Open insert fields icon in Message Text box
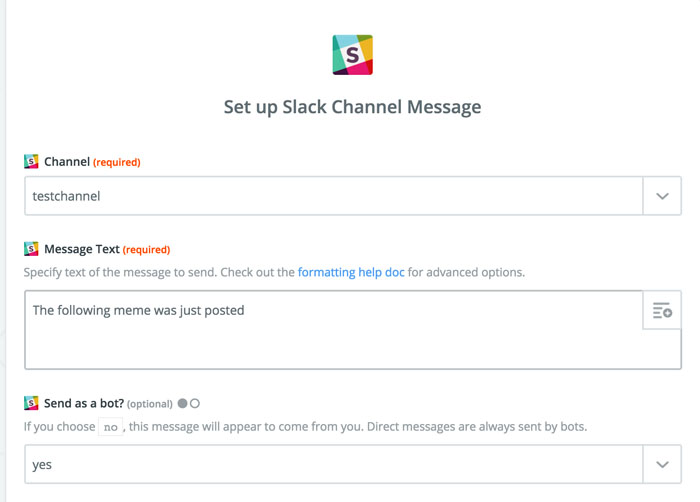The height and width of the screenshot is (502, 700). pos(662,311)
